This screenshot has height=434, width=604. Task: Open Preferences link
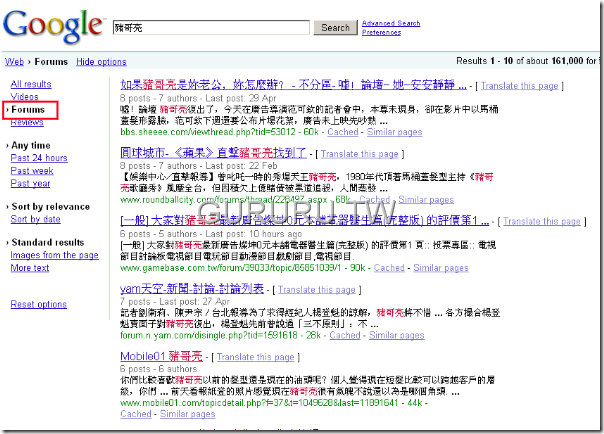pos(381,32)
